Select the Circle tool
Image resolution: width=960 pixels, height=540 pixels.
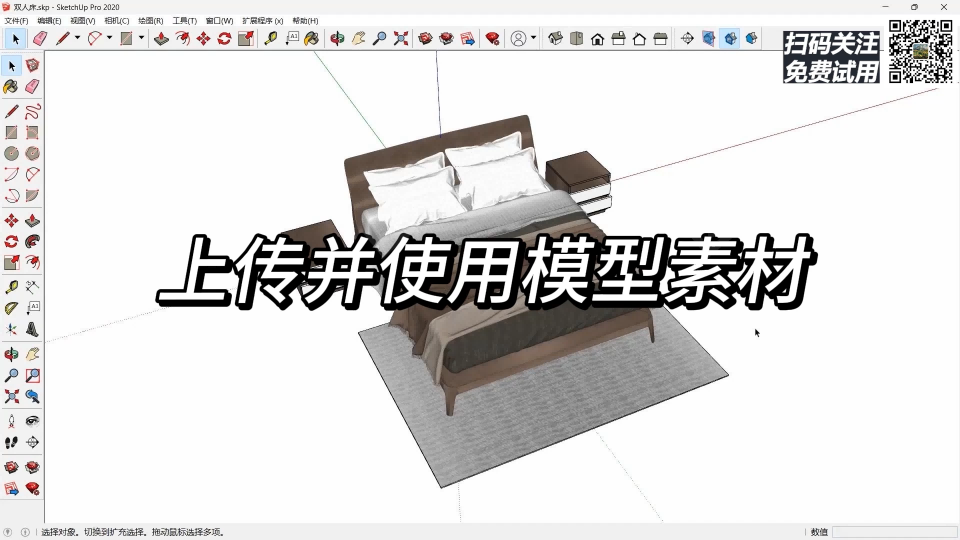point(11,153)
